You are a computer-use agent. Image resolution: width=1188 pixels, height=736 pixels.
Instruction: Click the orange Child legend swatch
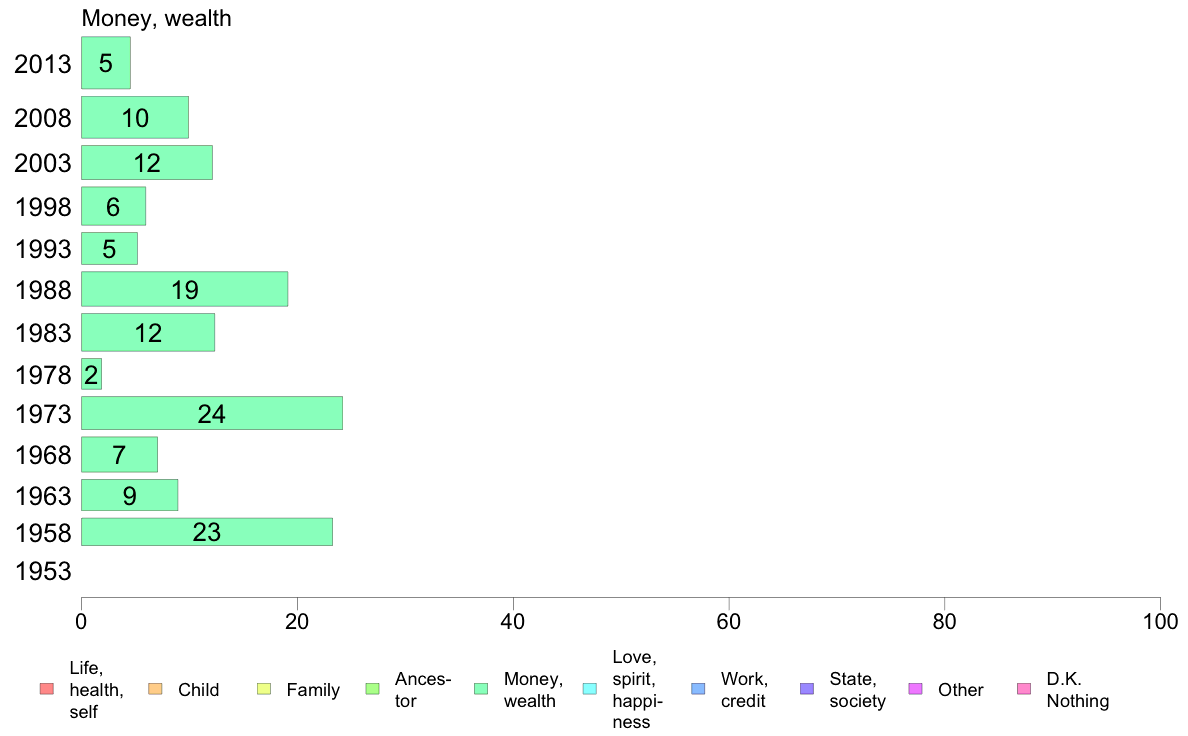[x=155, y=689]
